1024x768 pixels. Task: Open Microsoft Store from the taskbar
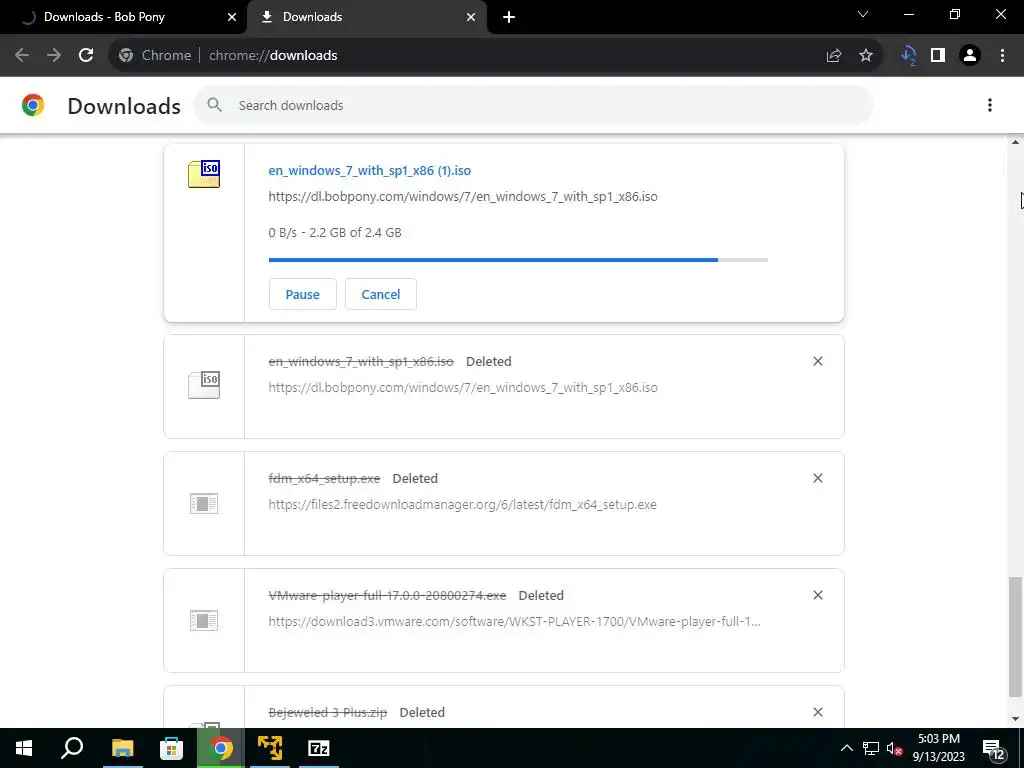pos(171,748)
